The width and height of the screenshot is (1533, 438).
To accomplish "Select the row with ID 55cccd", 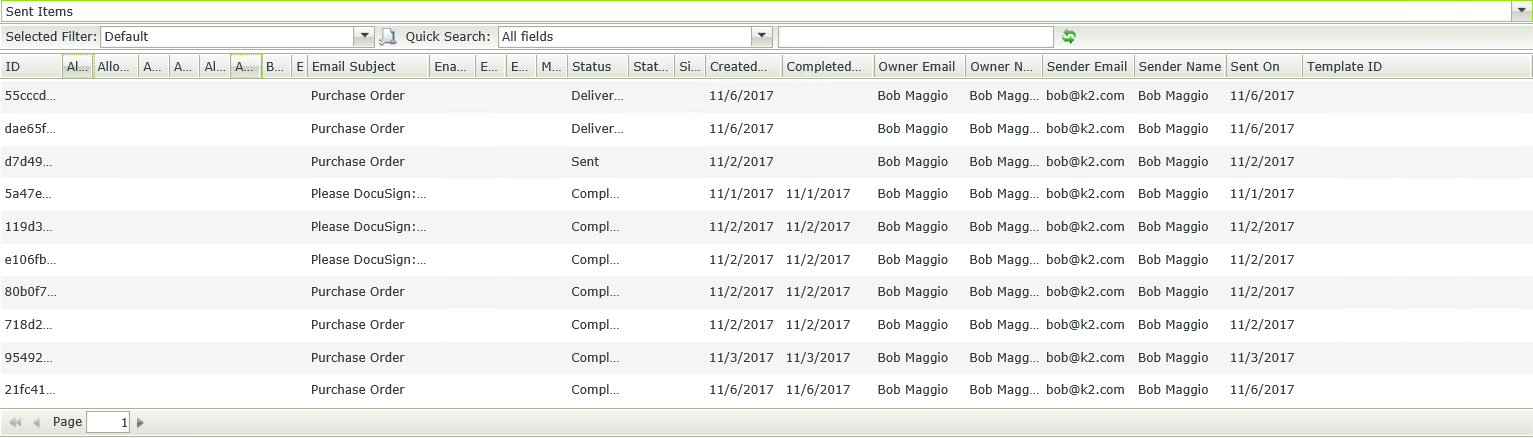I will pos(31,96).
